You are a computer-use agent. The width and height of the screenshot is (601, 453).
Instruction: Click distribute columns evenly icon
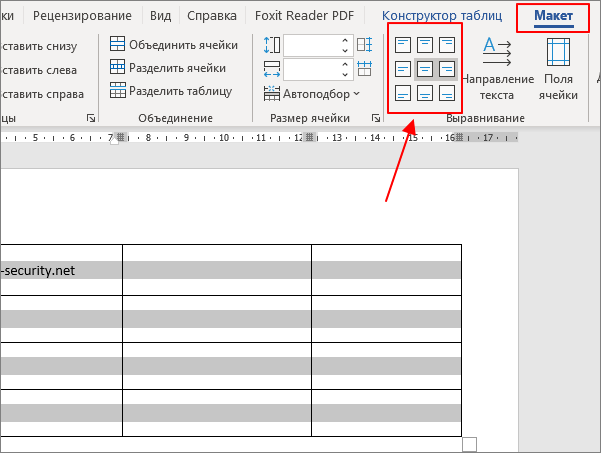(x=365, y=69)
